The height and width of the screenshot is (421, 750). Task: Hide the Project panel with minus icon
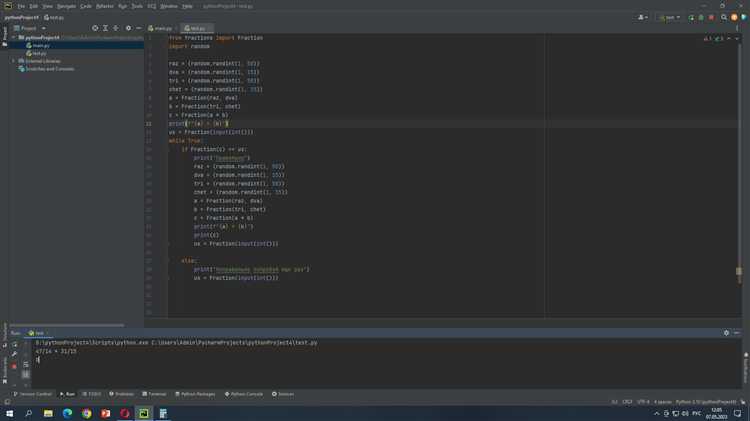click(139, 28)
